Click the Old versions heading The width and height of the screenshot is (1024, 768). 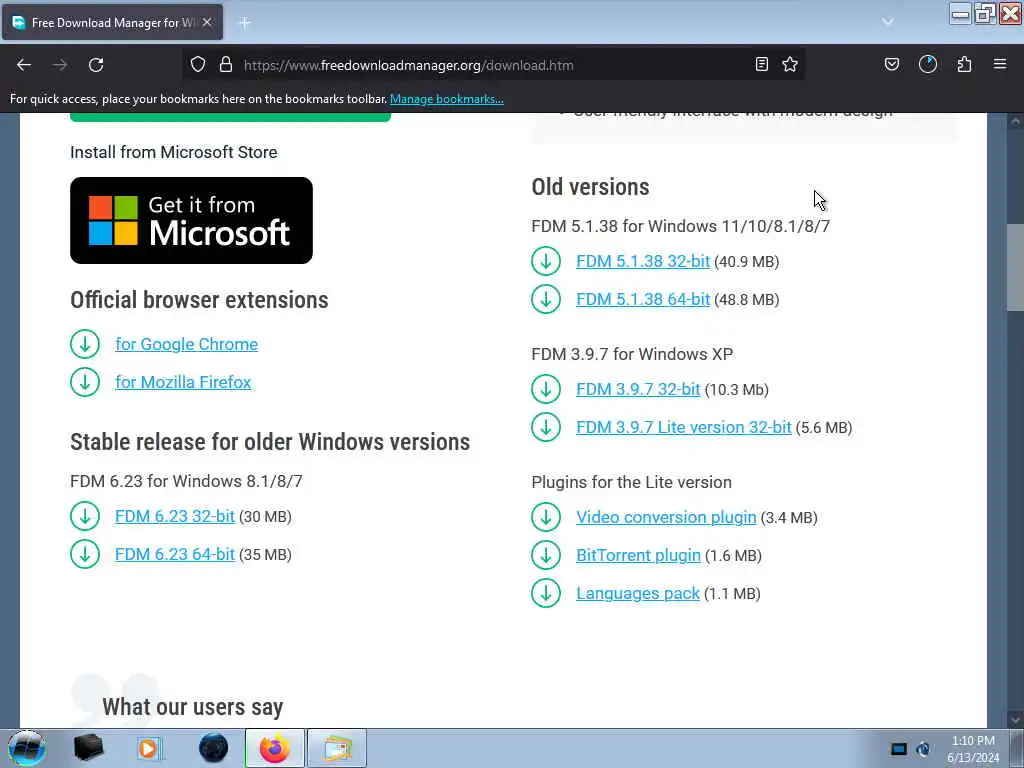pyautogui.click(x=590, y=187)
